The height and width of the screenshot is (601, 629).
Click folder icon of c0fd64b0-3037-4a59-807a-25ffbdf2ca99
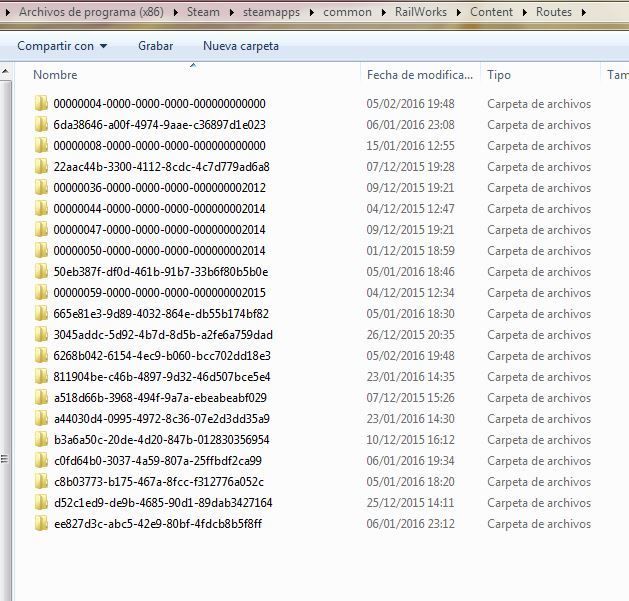click(x=41, y=461)
